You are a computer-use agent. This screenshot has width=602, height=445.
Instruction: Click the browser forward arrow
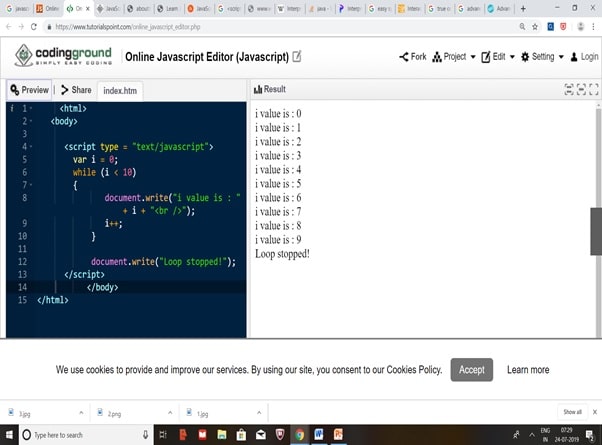tap(21, 27)
